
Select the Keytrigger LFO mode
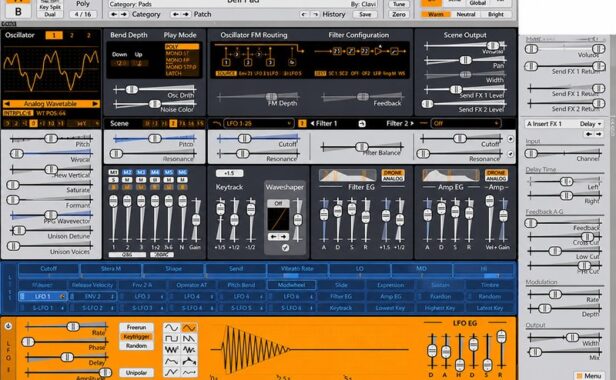pos(136,337)
